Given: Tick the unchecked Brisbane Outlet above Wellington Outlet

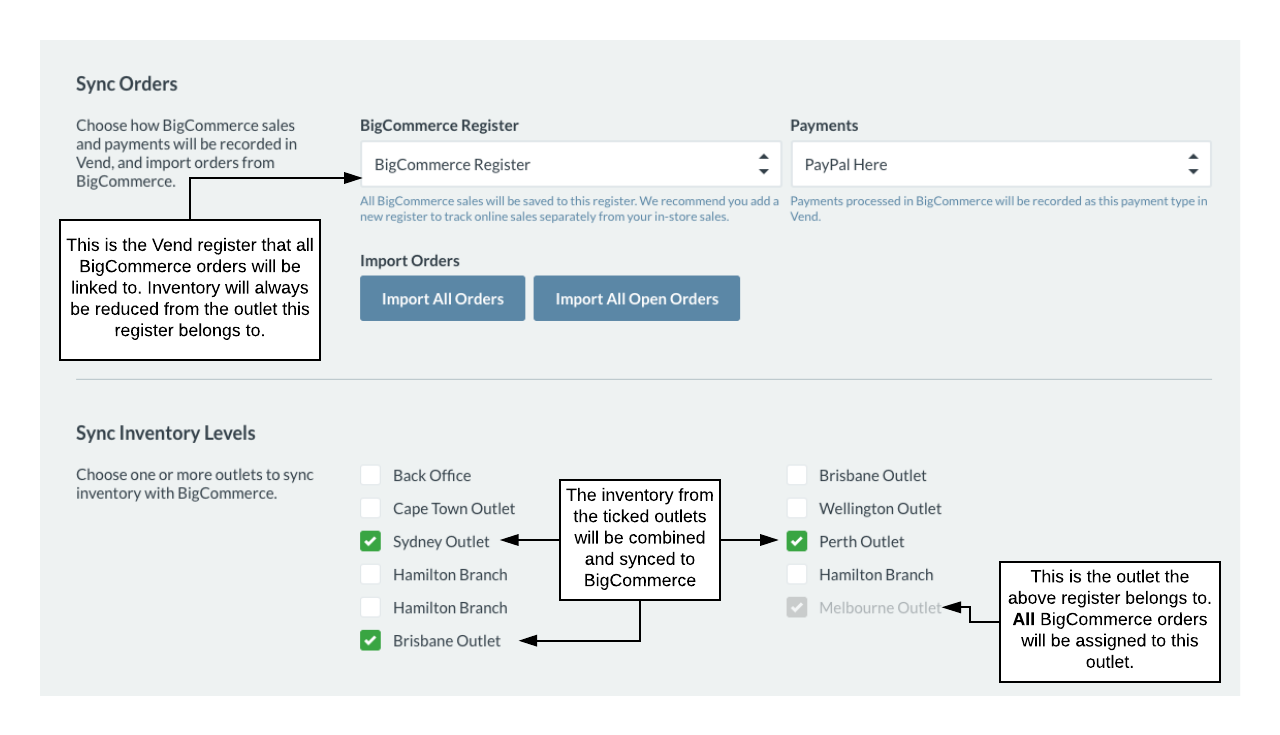Looking at the screenshot, I should click(797, 475).
